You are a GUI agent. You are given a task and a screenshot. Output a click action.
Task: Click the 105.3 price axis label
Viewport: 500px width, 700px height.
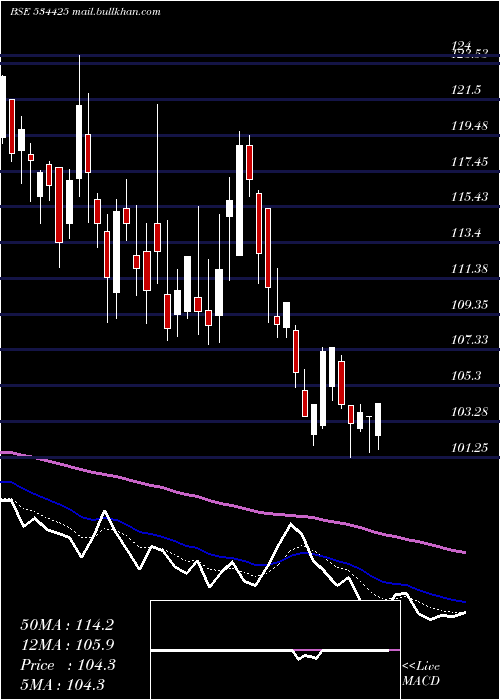[466, 375]
